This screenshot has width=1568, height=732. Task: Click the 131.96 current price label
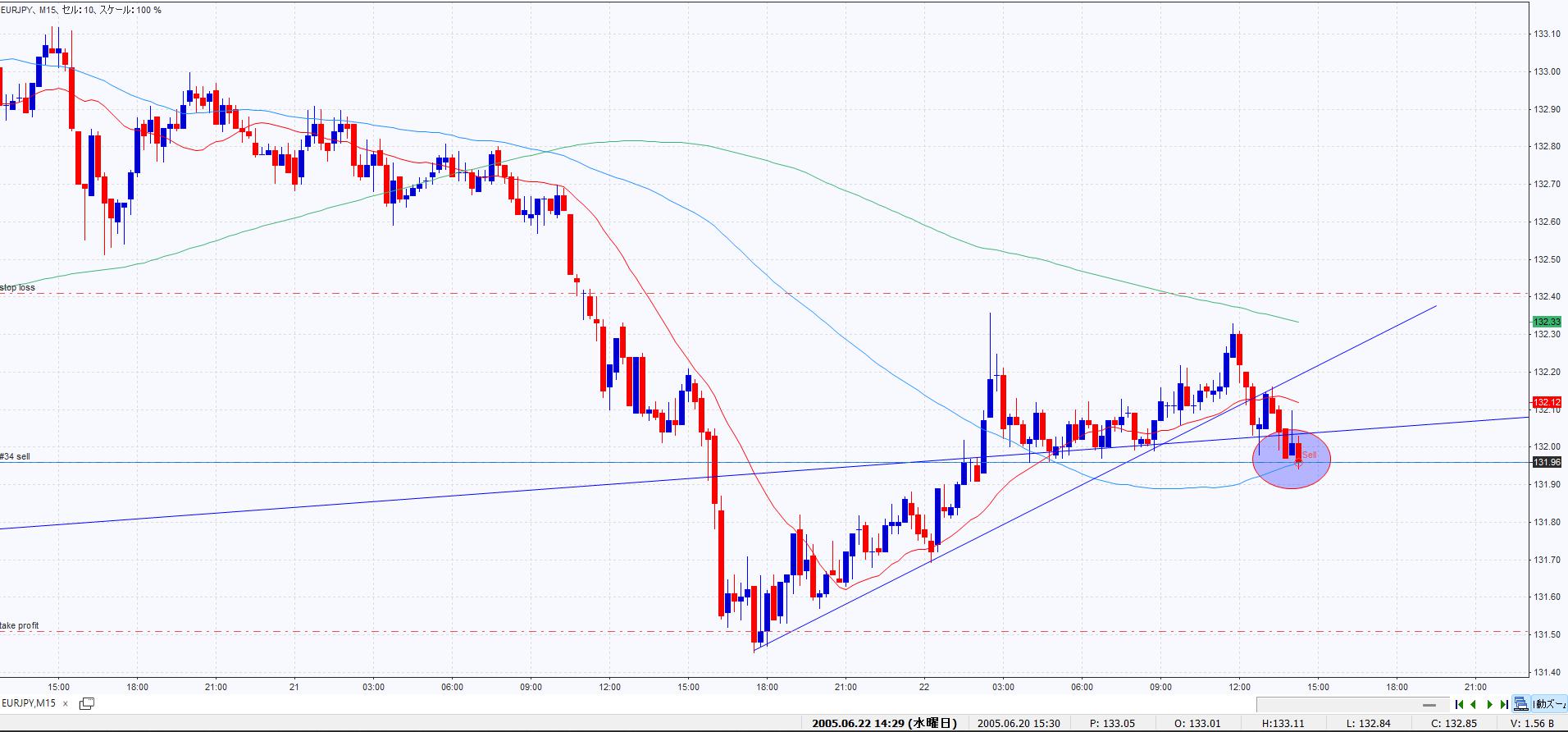1546,462
